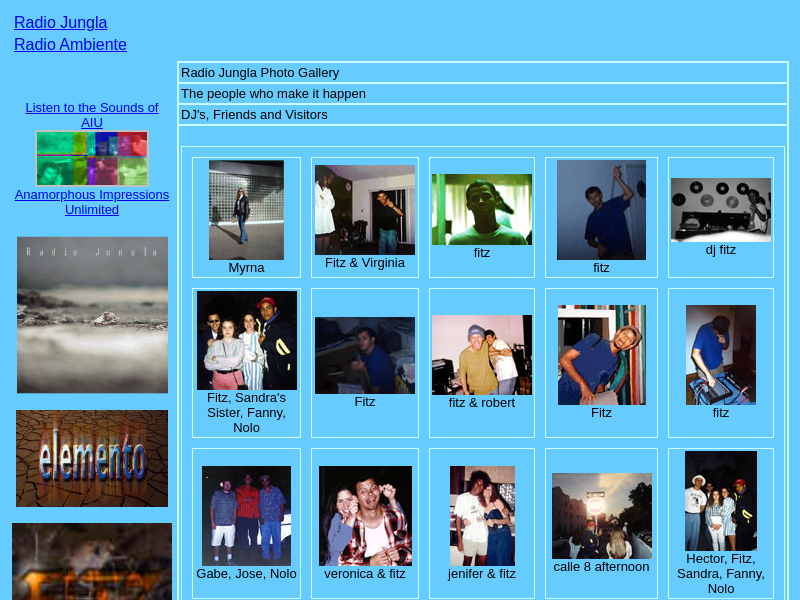Click the DJ's, Friends and Visitors row
800x600 pixels.
tap(254, 115)
